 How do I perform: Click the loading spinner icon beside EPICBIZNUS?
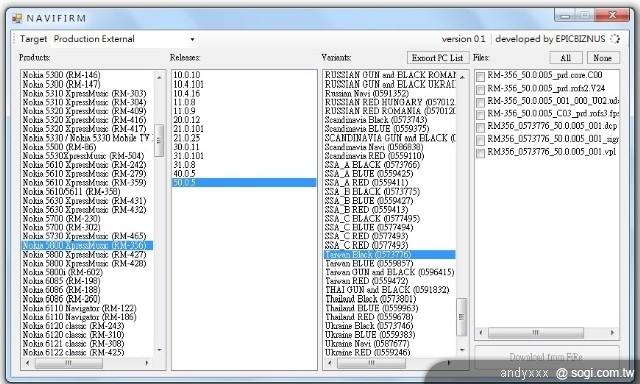pyautogui.click(x=615, y=39)
